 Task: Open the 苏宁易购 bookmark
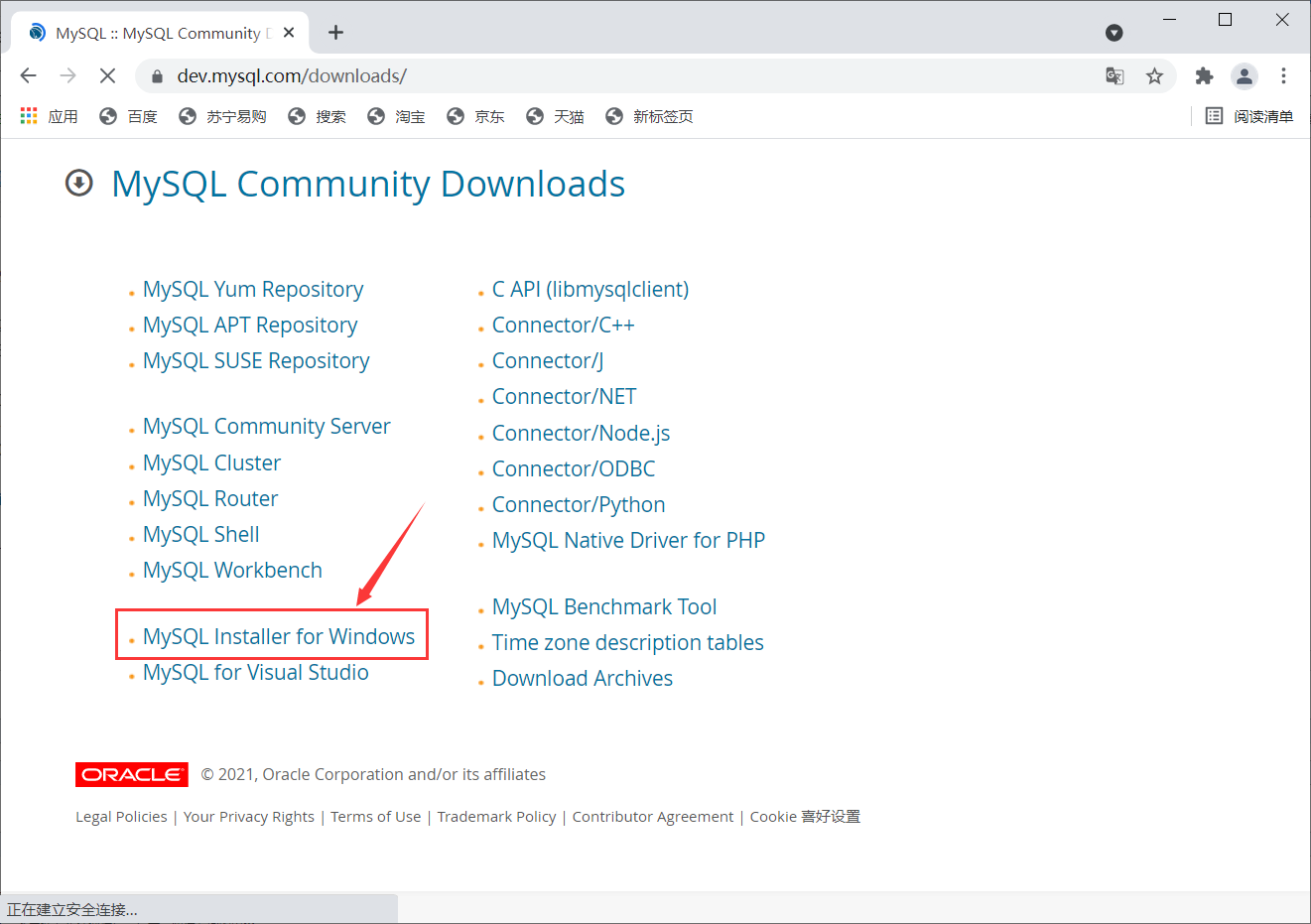222,116
